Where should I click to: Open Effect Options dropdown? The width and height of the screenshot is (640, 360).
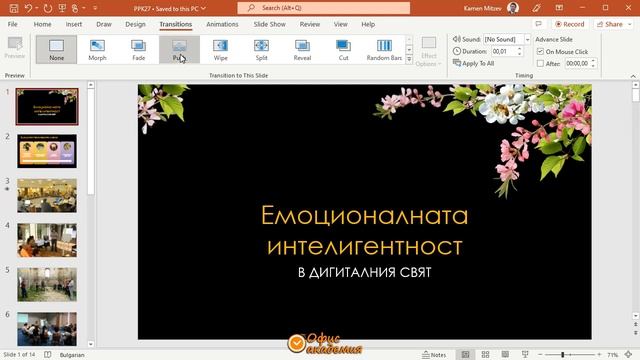point(429,52)
